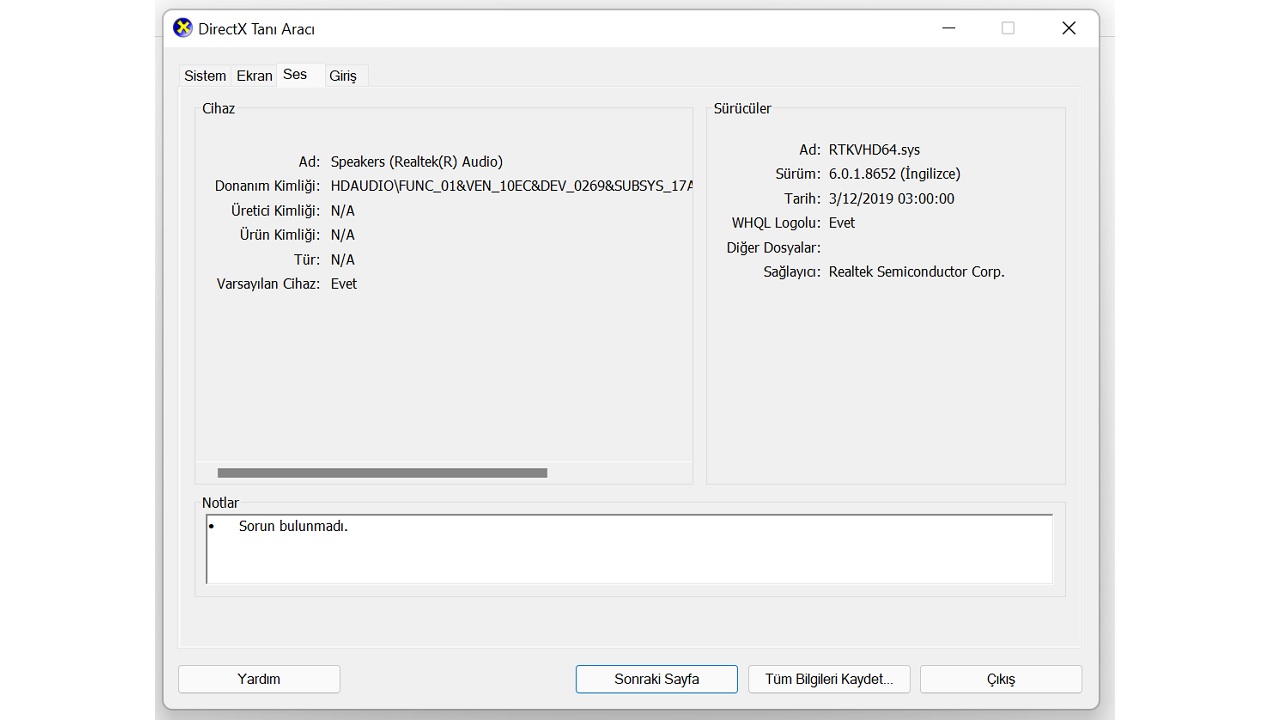Image resolution: width=1280 pixels, height=720 pixels.
Task: Click the N/A value beside Üretici Kimliği
Action: tap(343, 211)
